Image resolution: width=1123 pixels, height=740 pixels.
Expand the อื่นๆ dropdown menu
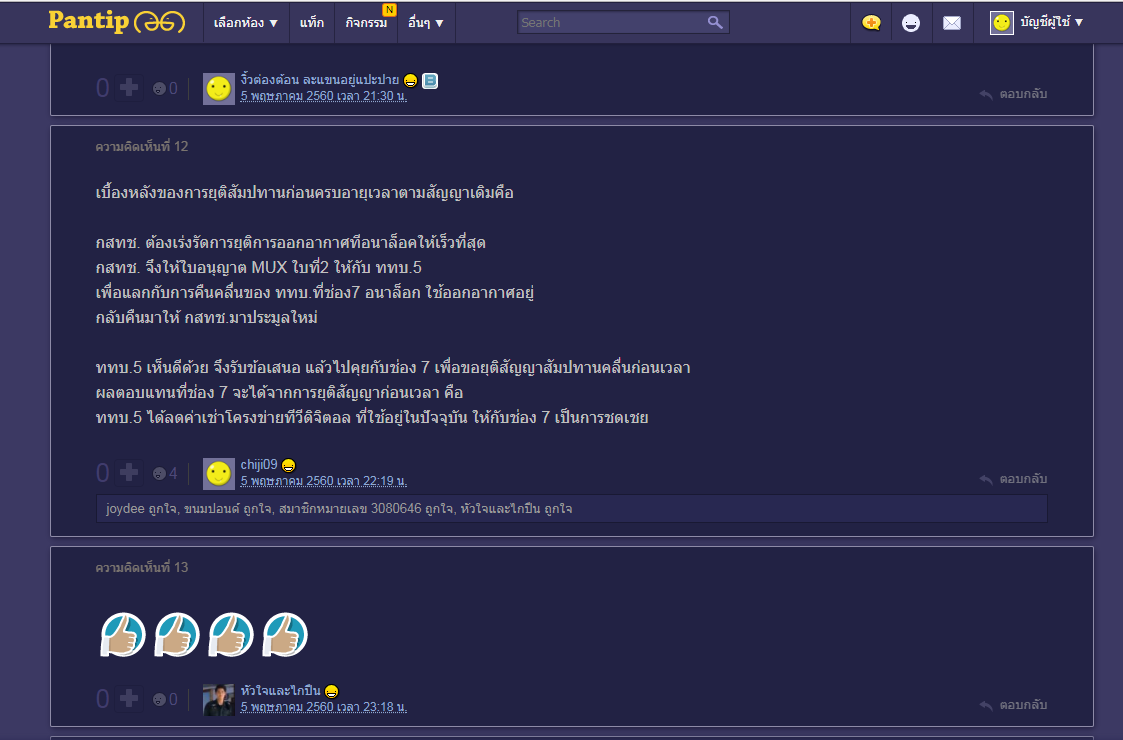coord(426,23)
